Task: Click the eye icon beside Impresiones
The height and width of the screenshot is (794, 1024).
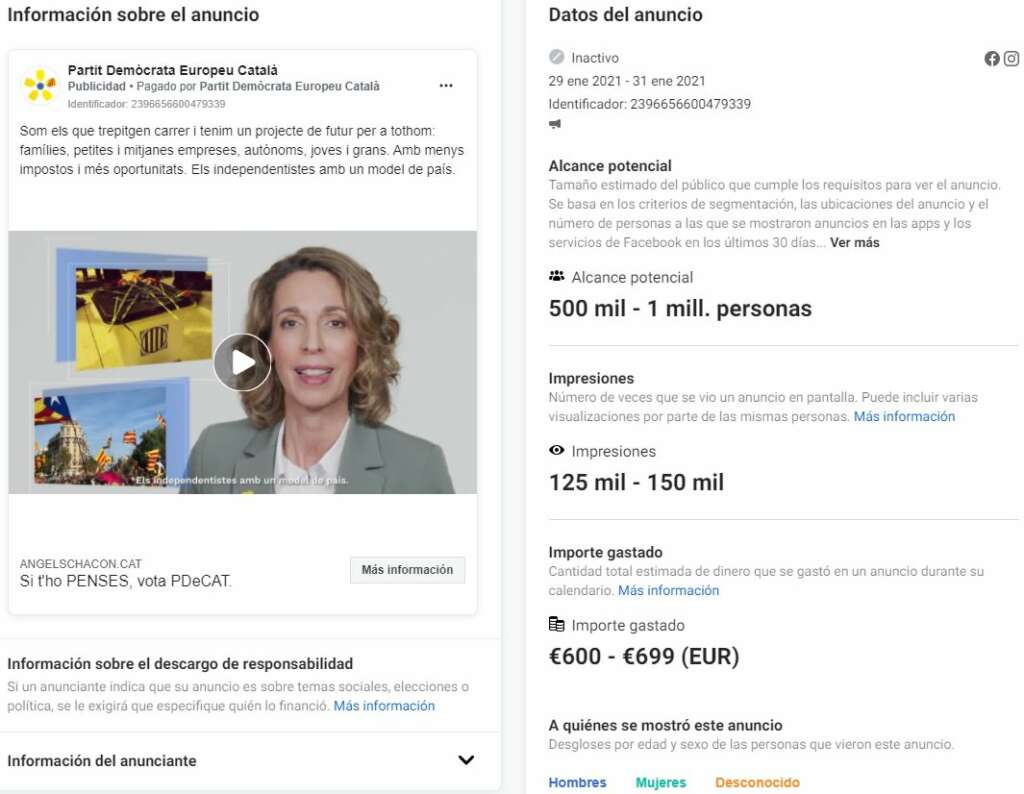Action: coord(556,450)
